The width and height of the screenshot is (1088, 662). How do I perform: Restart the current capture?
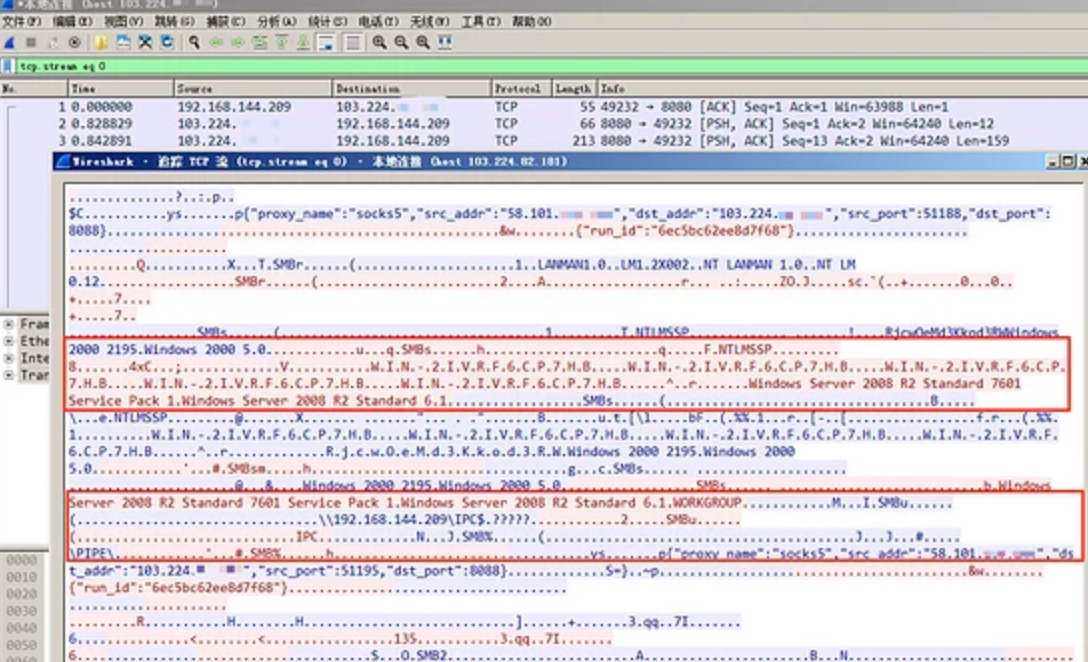coord(53,43)
